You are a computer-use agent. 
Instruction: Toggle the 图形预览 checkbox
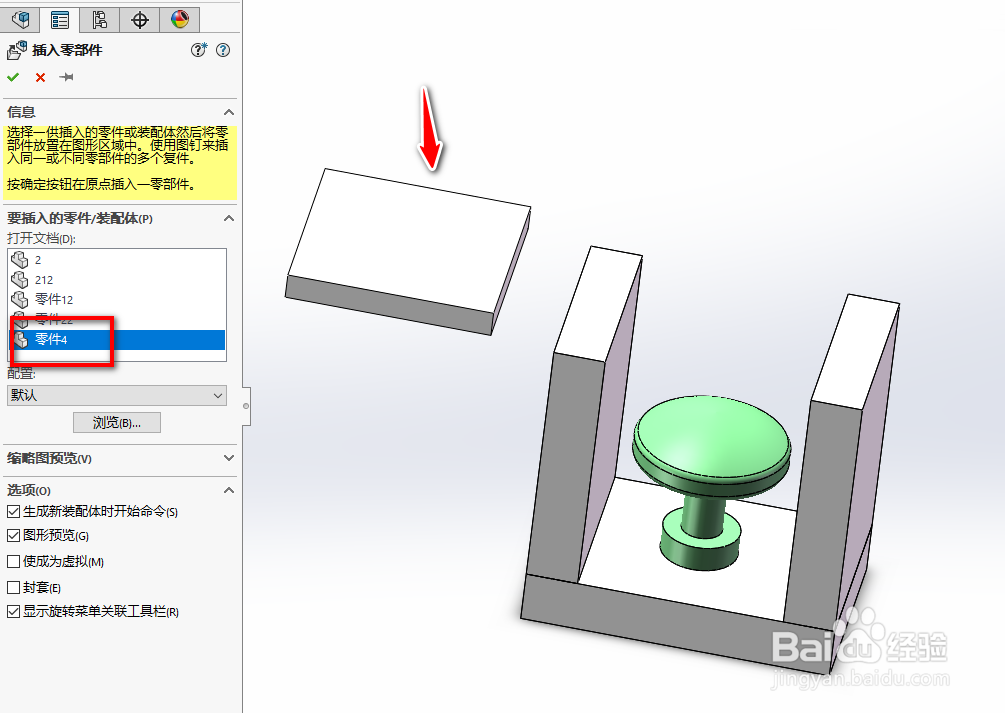pos(13,535)
